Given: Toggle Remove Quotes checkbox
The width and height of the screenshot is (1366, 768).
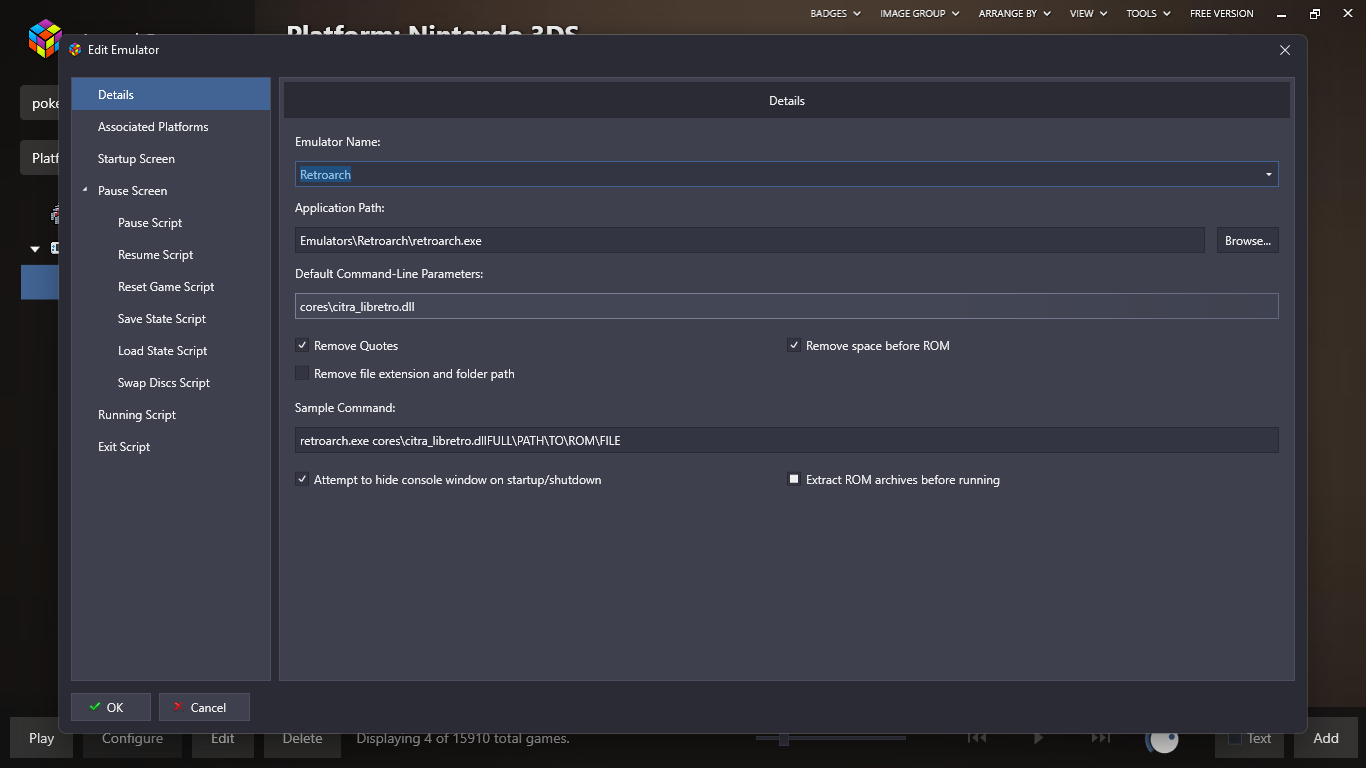Looking at the screenshot, I should pyautogui.click(x=302, y=345).
